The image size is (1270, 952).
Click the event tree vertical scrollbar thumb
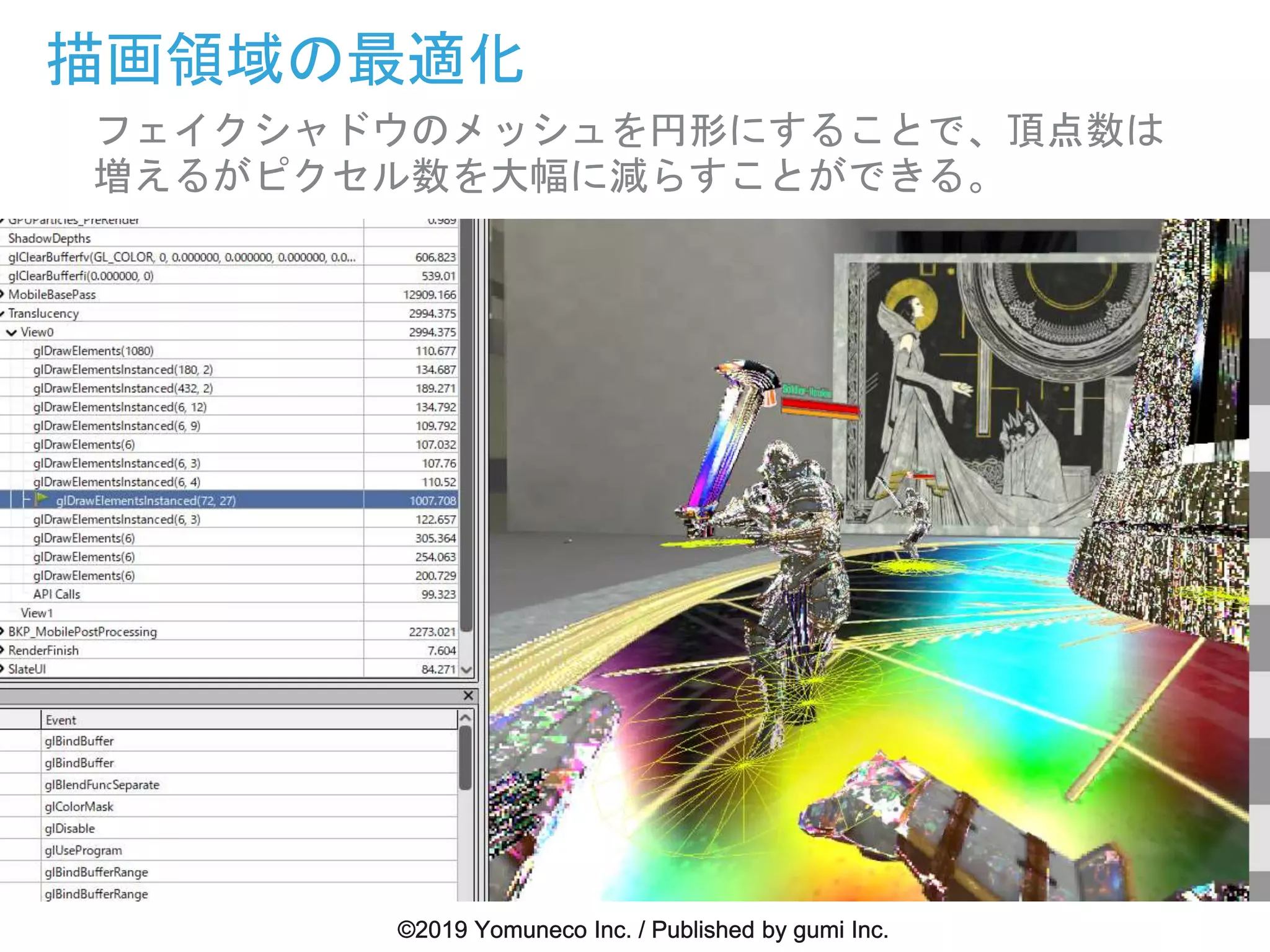466,425
